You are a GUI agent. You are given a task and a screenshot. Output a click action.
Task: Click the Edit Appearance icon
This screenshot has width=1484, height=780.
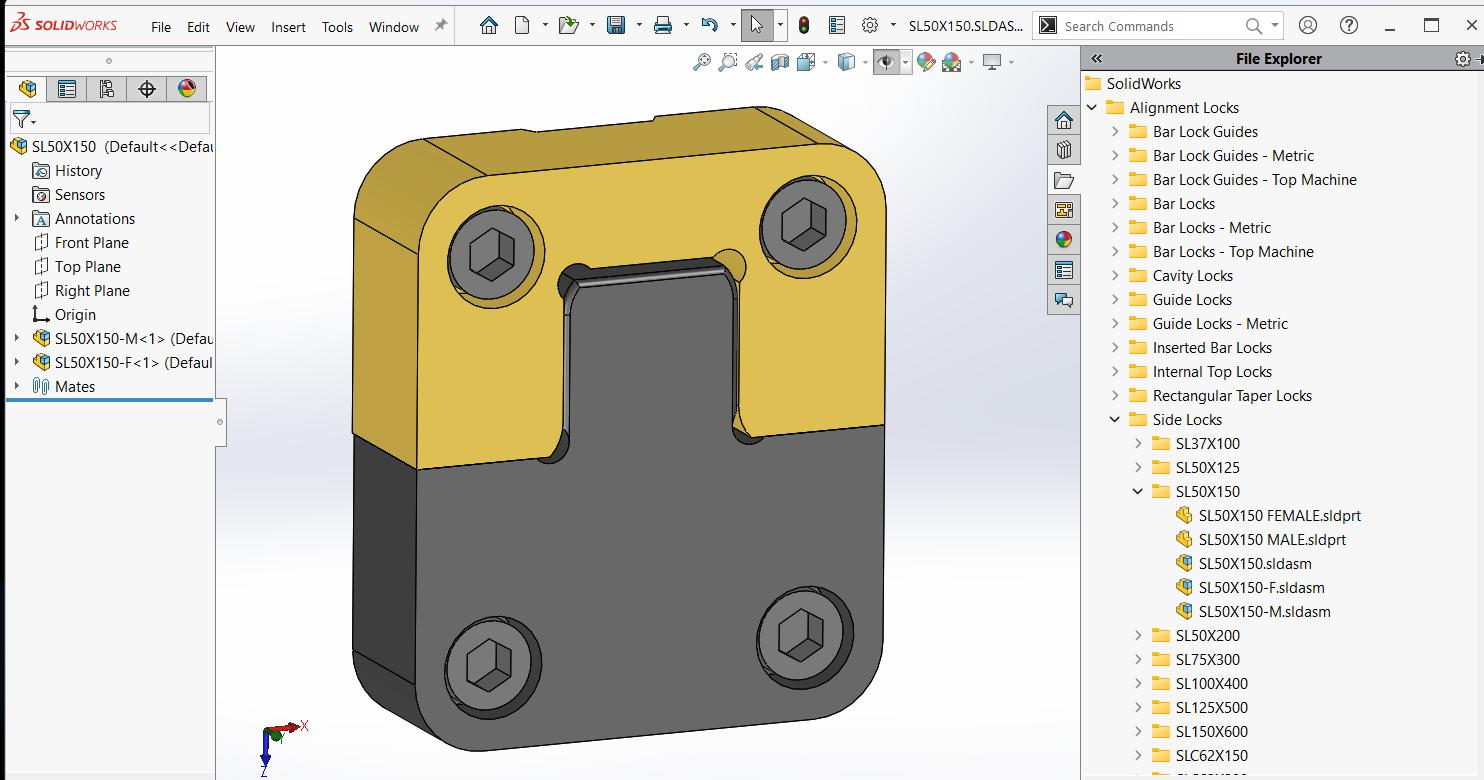(x=926, y=62)
